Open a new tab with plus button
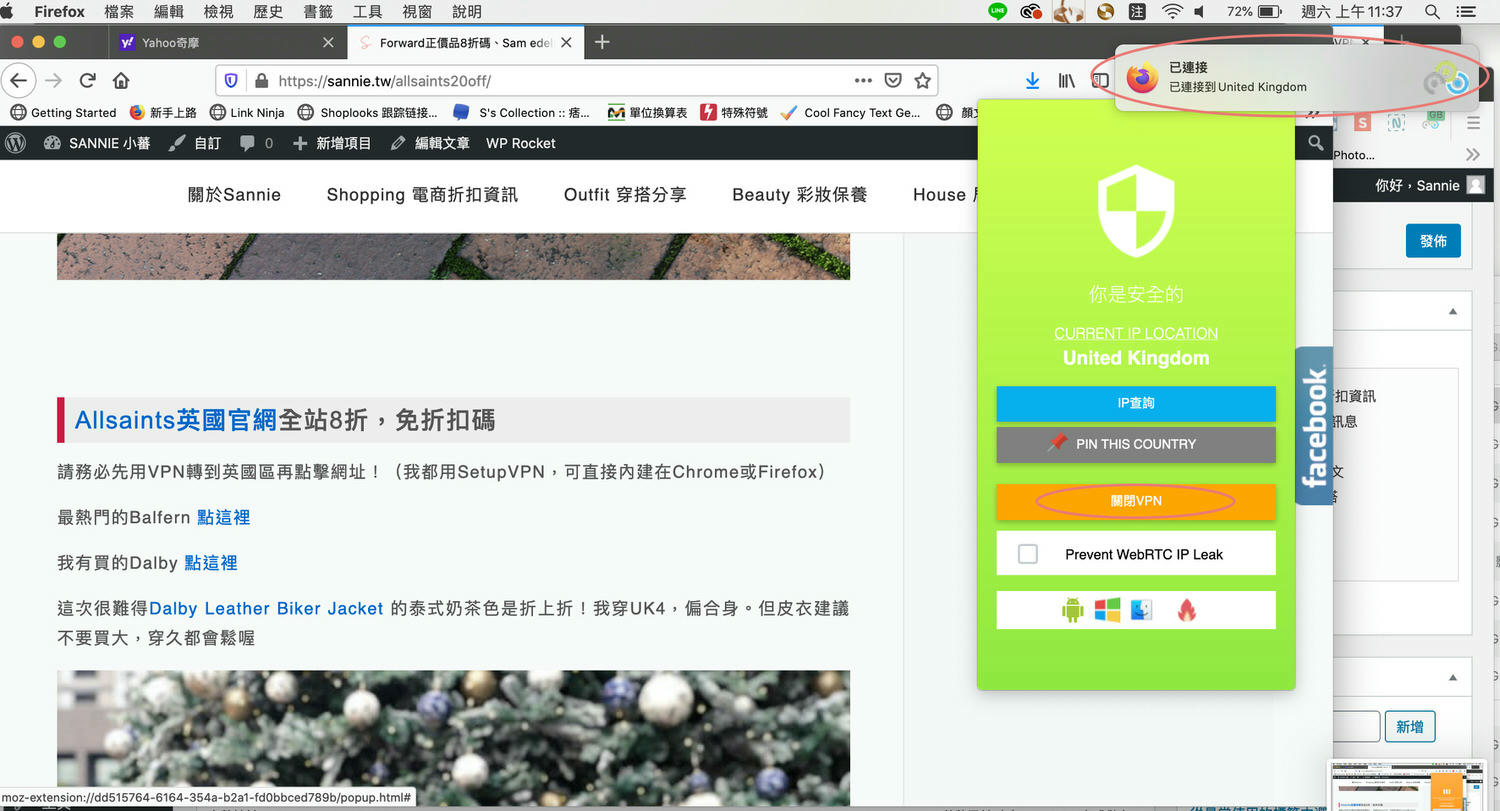 [x=602, y=42]
